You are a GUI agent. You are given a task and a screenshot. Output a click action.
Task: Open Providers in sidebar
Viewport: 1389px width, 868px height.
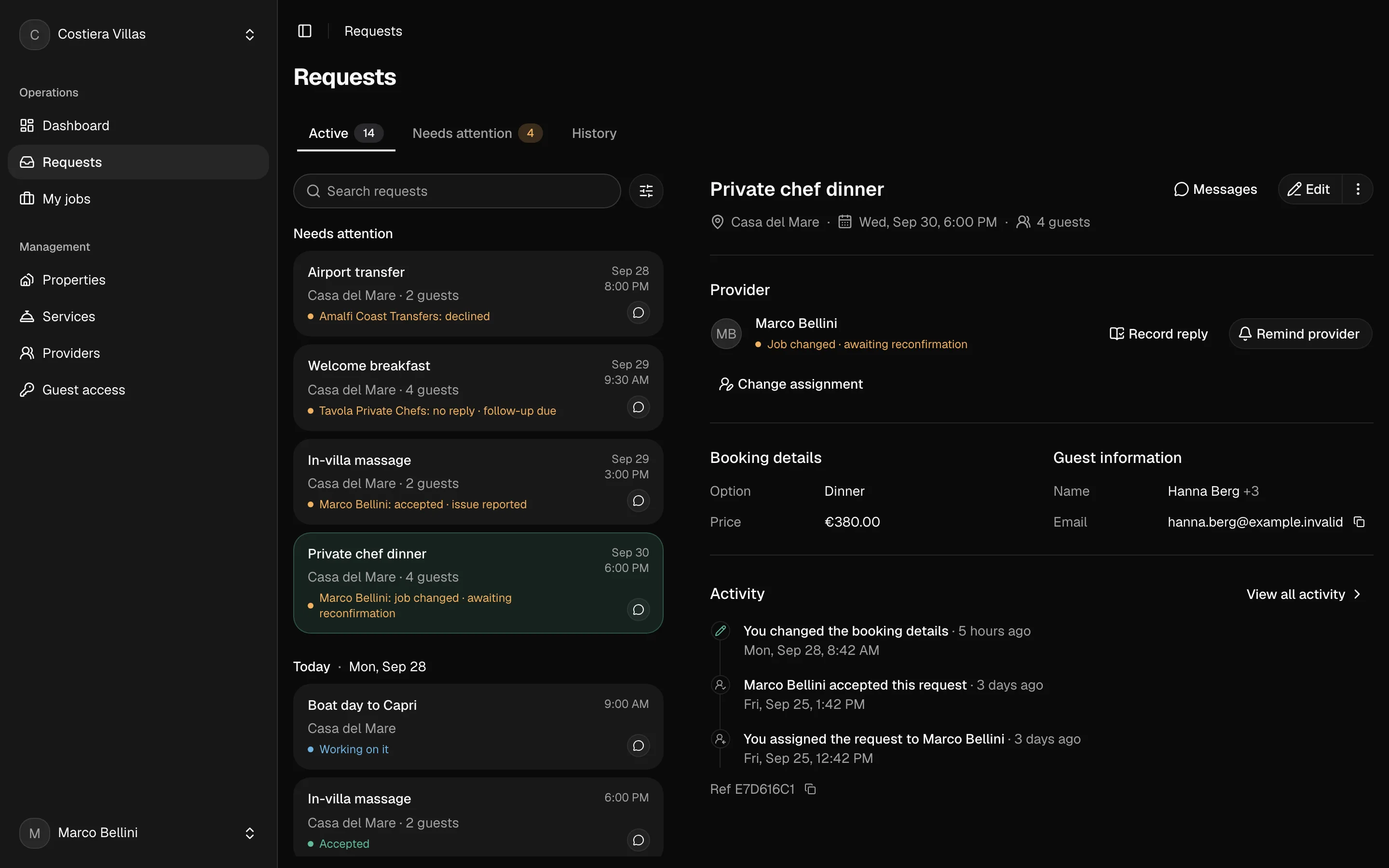pos(138,353)
